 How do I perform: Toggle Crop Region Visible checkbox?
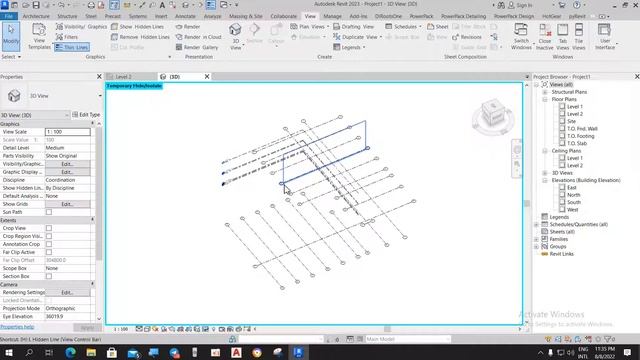coord(49,236)
